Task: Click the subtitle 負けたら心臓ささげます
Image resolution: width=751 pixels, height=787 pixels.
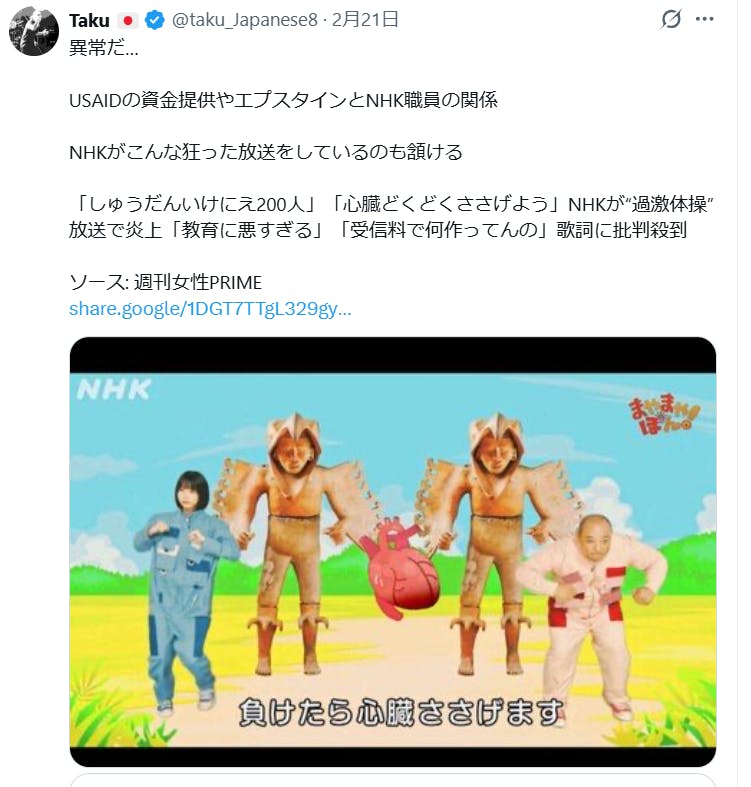Action: click(x=401, y=713)
